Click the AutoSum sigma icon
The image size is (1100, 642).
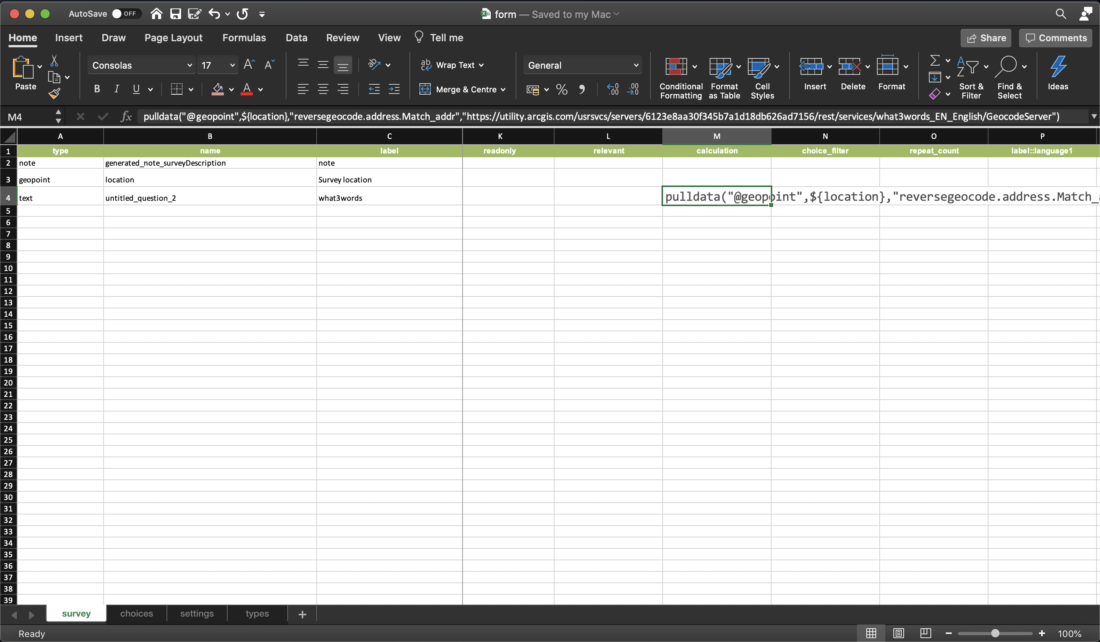[x=934, y=61]
